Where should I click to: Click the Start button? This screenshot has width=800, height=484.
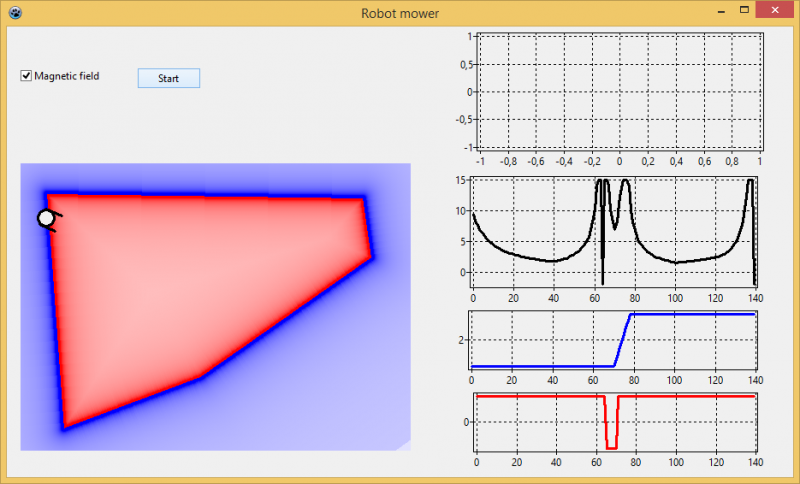pyautogui.click(x=168, y=78)
